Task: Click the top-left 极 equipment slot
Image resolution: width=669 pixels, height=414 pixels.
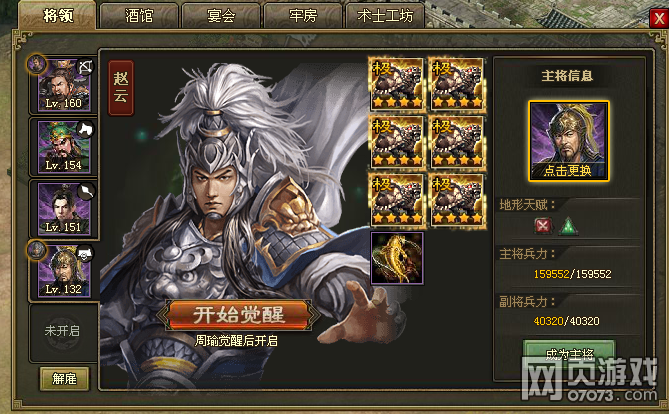Action: tap(397, 85)
